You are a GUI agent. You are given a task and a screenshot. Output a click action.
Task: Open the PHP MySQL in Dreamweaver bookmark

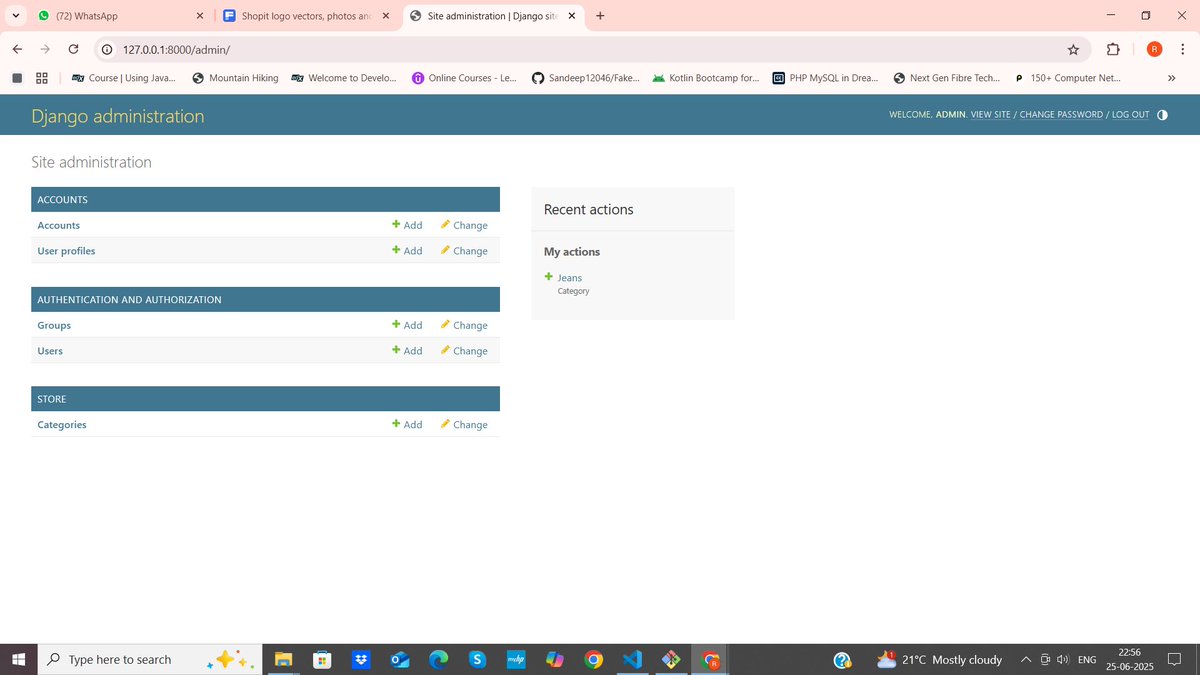(x=825, y=77)
